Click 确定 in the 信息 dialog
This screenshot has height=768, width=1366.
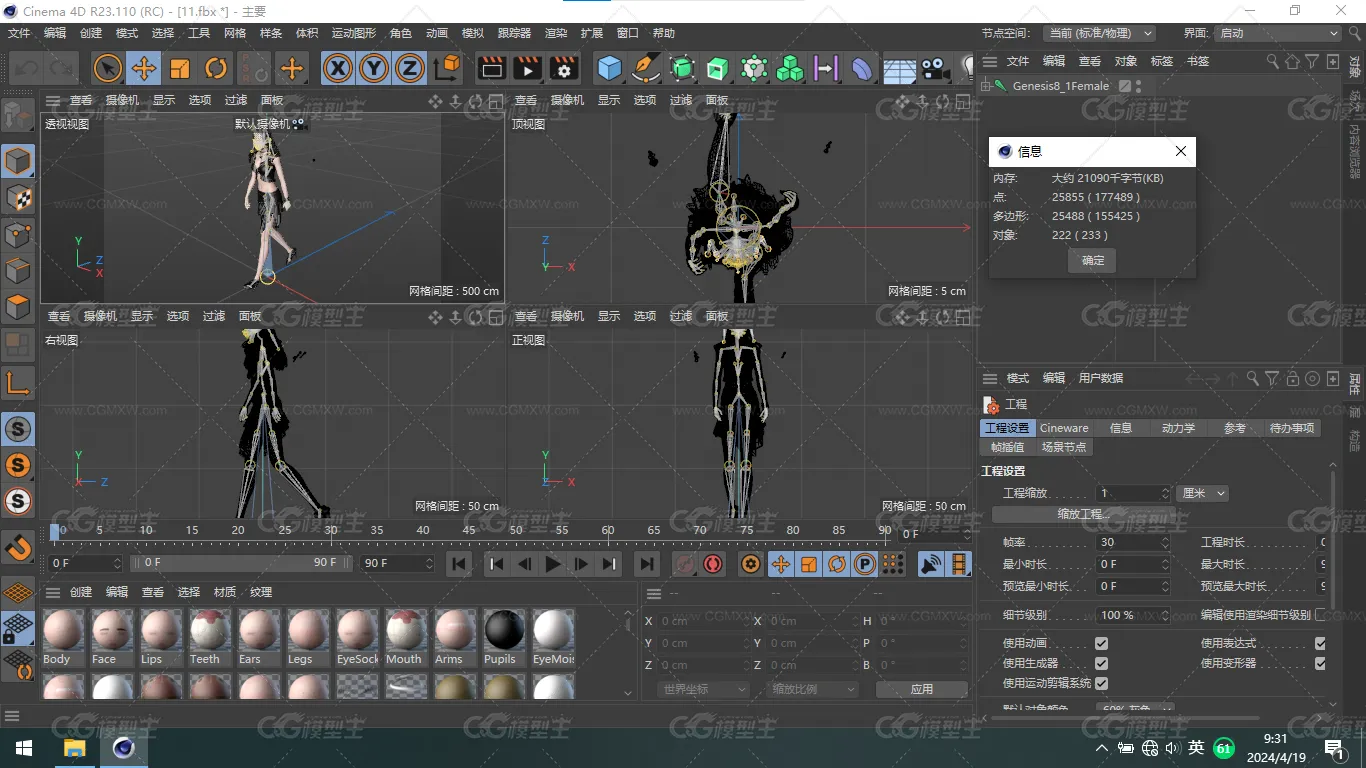pyautogui.click(x=1093, y=260)
